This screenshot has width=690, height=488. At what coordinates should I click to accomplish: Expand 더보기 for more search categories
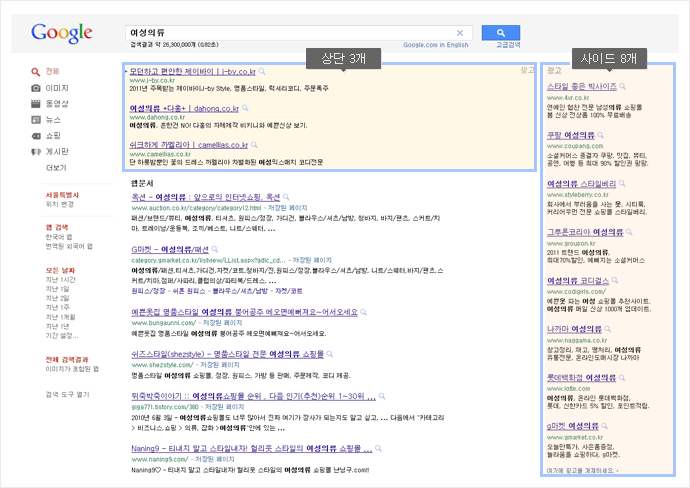pyautogui.click(x=56, y=167)
